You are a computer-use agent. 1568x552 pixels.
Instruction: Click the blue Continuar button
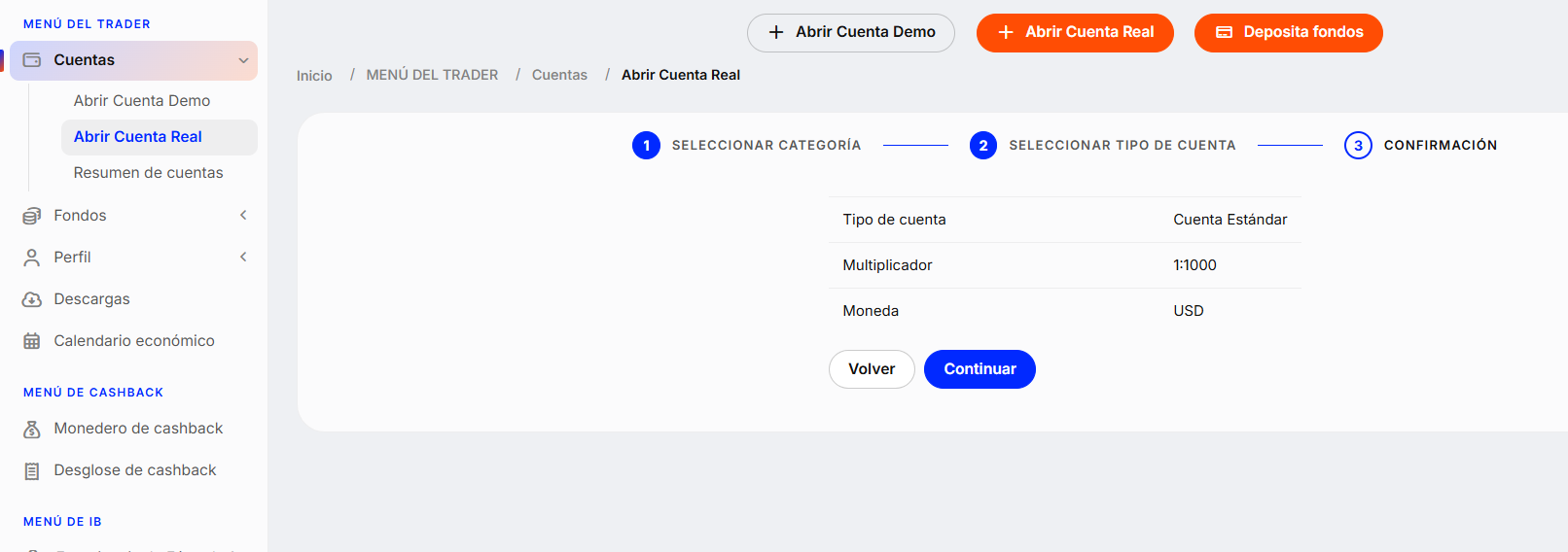coord(980,369)
